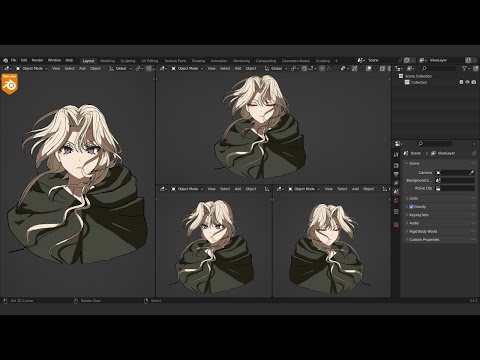Screen dimensions: 480x360
Task: Open Select menu in left viewport header
Action: point(69,68)
